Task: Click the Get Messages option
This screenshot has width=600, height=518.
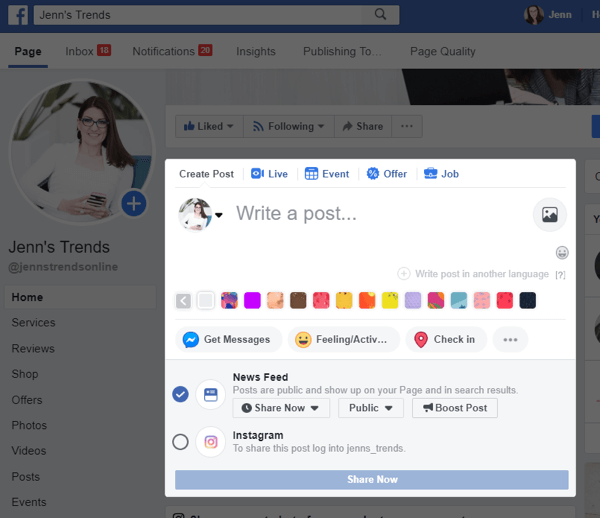Action: (227, 340)
